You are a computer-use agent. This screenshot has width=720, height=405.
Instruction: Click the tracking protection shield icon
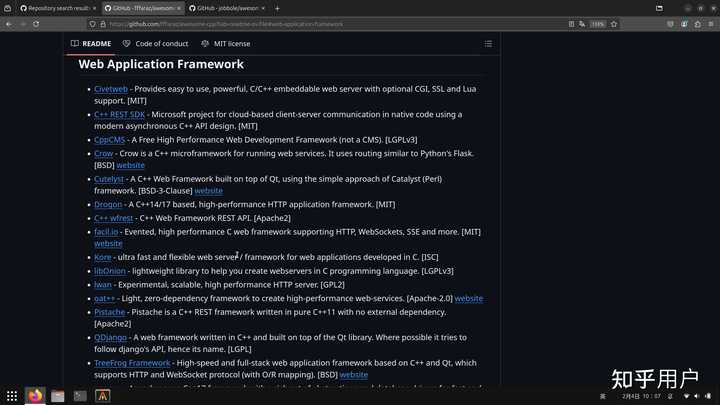point(92,24)
